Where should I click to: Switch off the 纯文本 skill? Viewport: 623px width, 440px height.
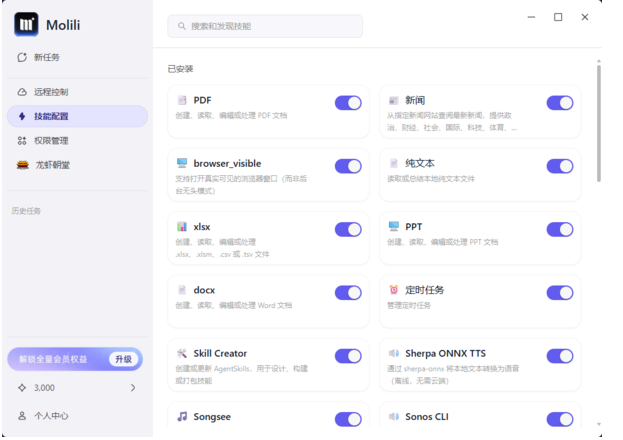tap(560, 166)
